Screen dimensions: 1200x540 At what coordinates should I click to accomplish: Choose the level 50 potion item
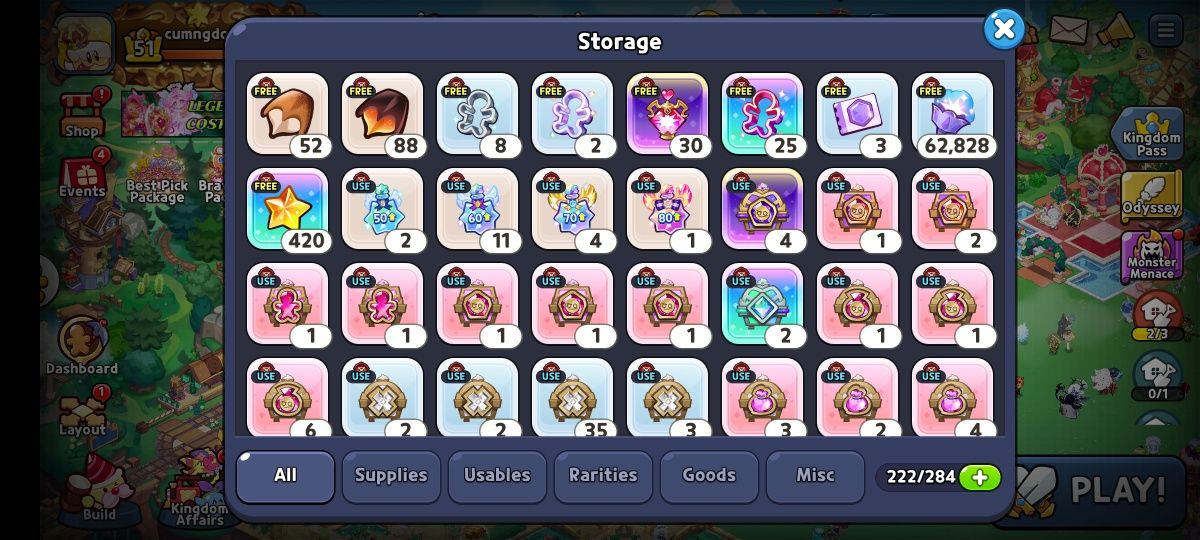pyautogui.click(x=382, y=209)
